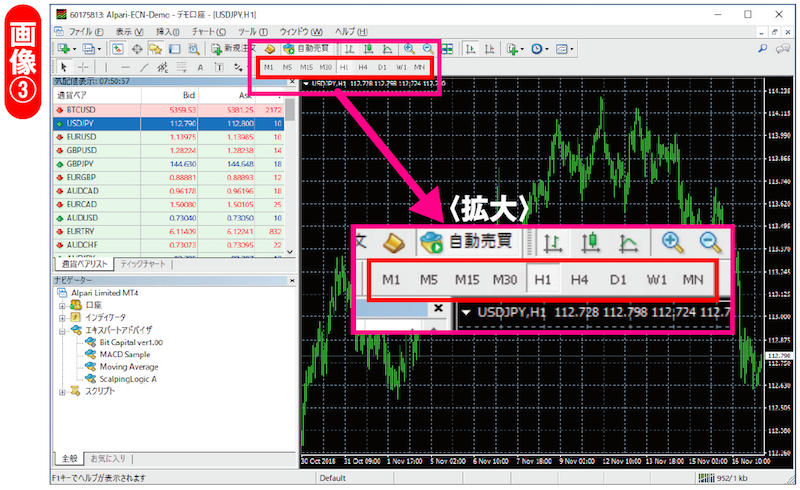Open the ウィンドウ menu
This screenshot has width=800, height=490.
pyautogui.click(x=301, y=32)
